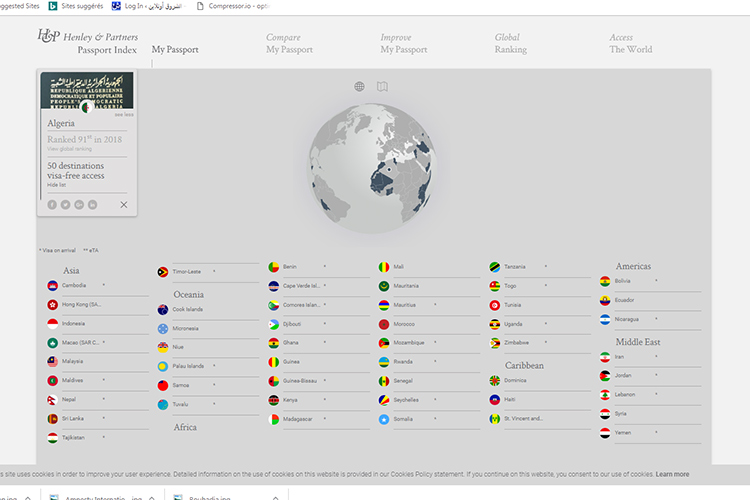Click Learn more in the cookie notice

click(672, 474)
